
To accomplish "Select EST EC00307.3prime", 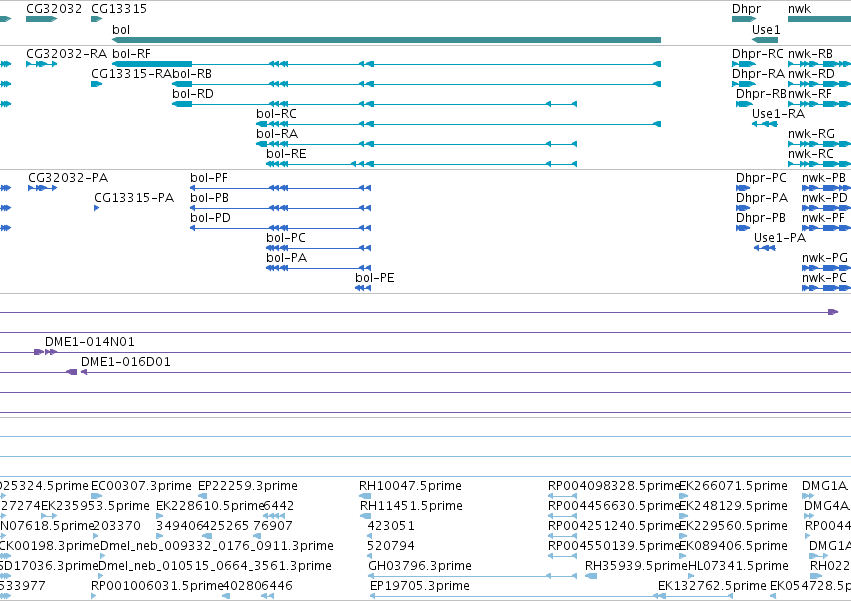I will click(97, 496).
